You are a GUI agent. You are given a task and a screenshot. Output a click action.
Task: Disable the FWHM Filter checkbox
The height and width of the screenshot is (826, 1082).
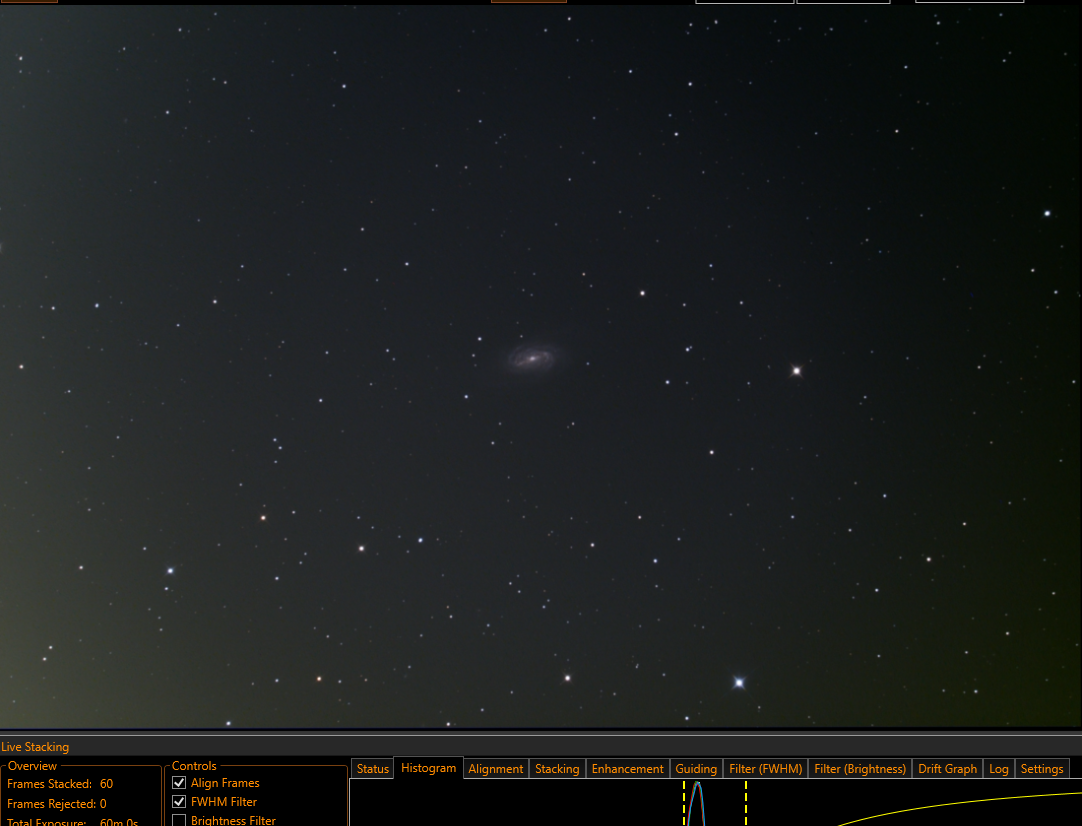pos(179,802)
